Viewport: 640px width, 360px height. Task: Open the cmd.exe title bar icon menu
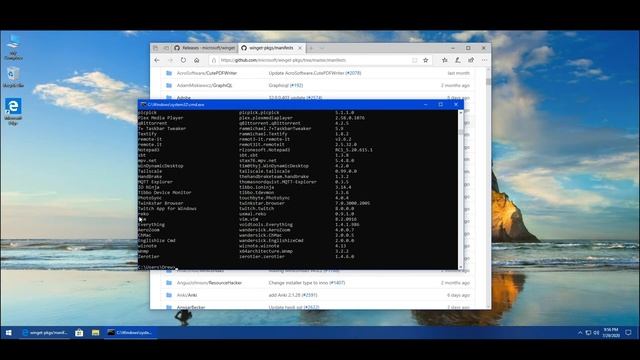point(143,104)
